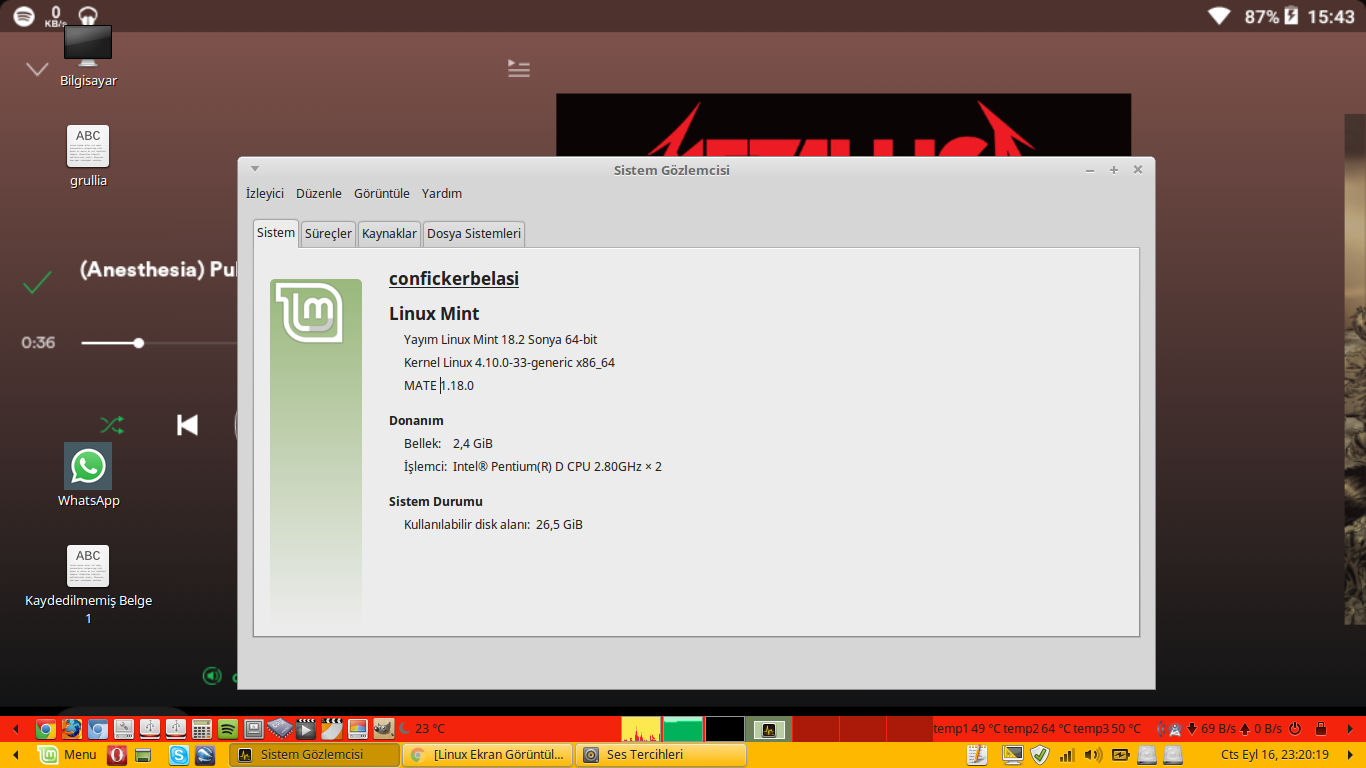
Task: Click the Linux Mint logo in Sistem tab
Action: 309,312
